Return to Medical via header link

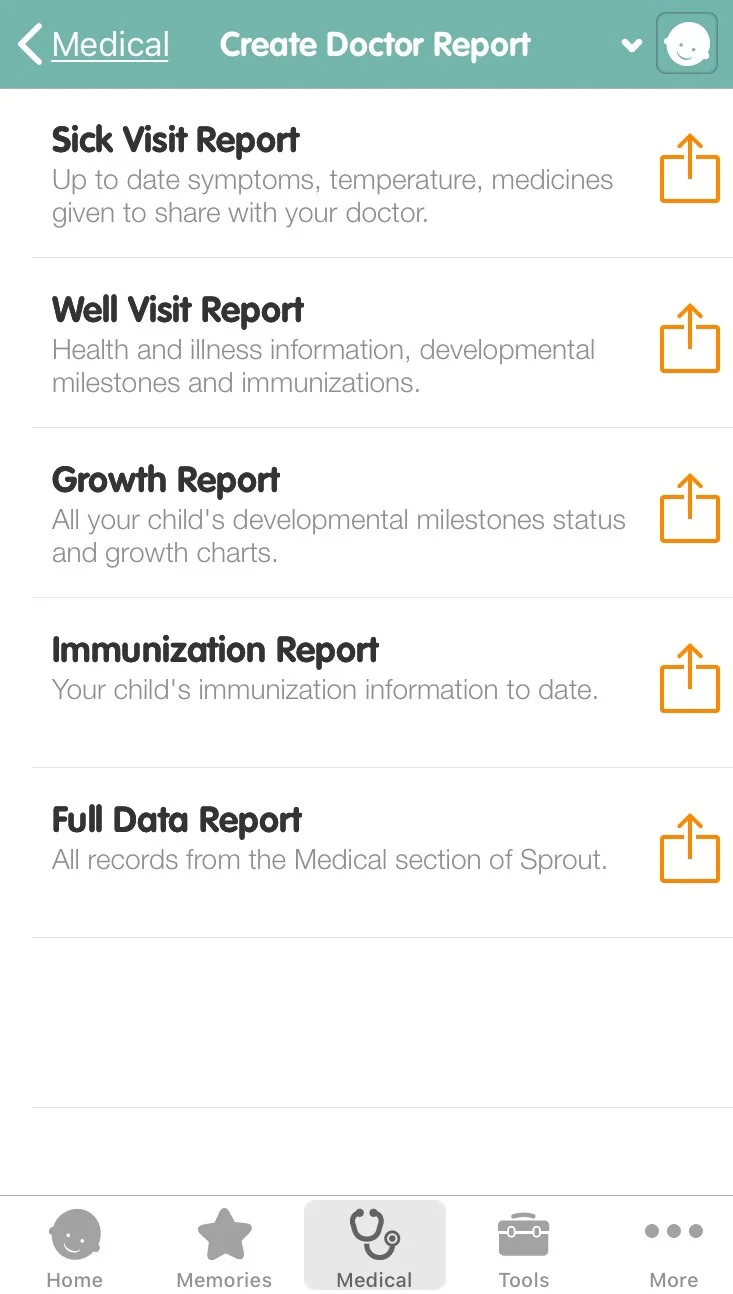point(110,45)
